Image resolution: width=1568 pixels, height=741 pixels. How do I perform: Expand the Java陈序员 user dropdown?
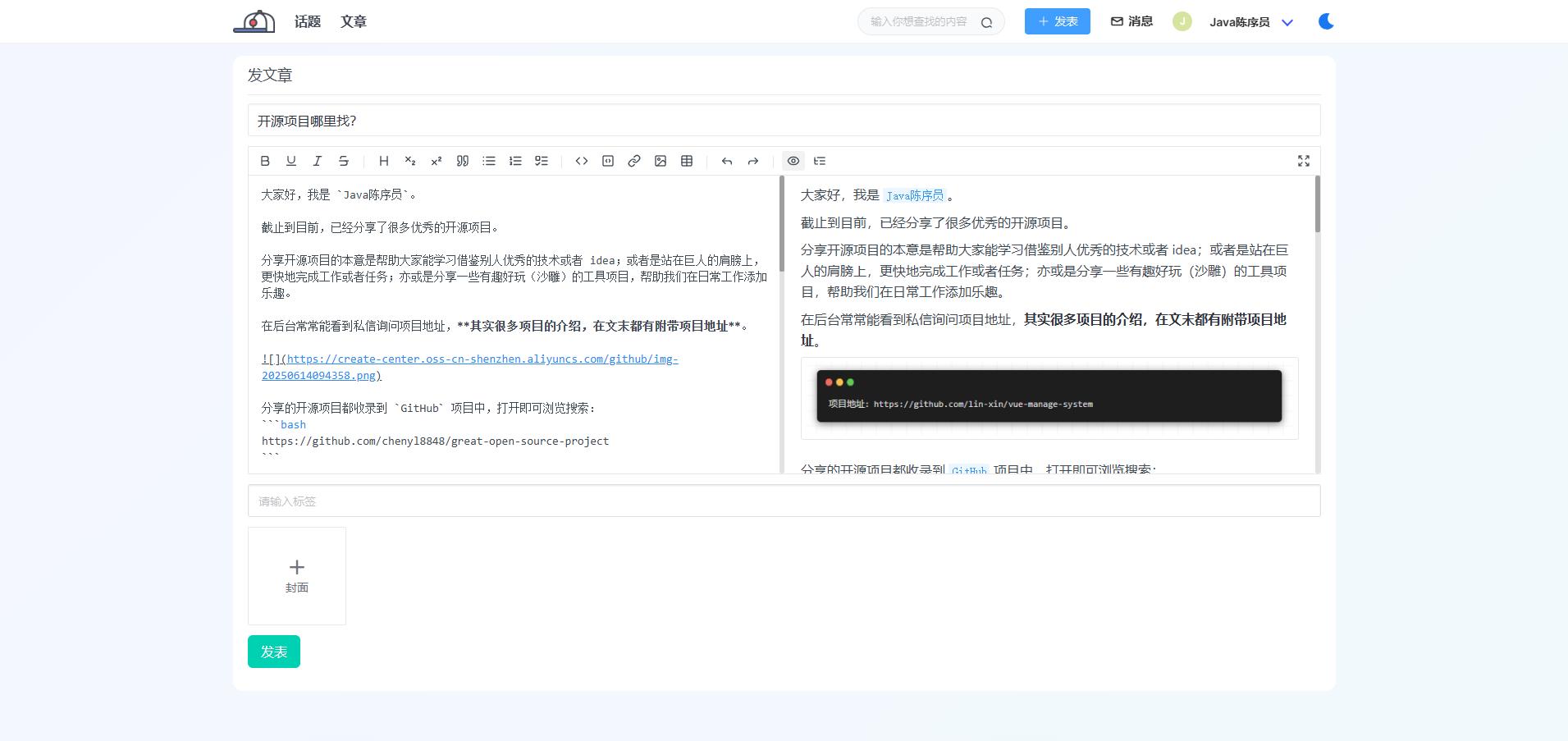click(1287, 22)
